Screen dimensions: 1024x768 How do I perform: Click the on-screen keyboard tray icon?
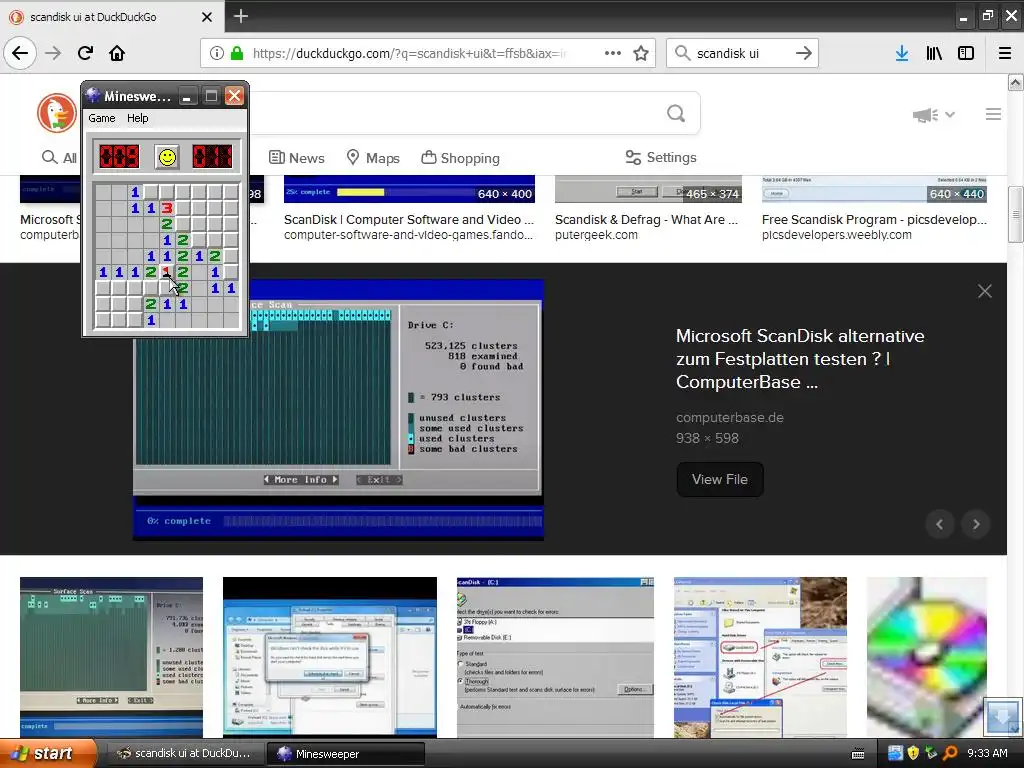858,754
